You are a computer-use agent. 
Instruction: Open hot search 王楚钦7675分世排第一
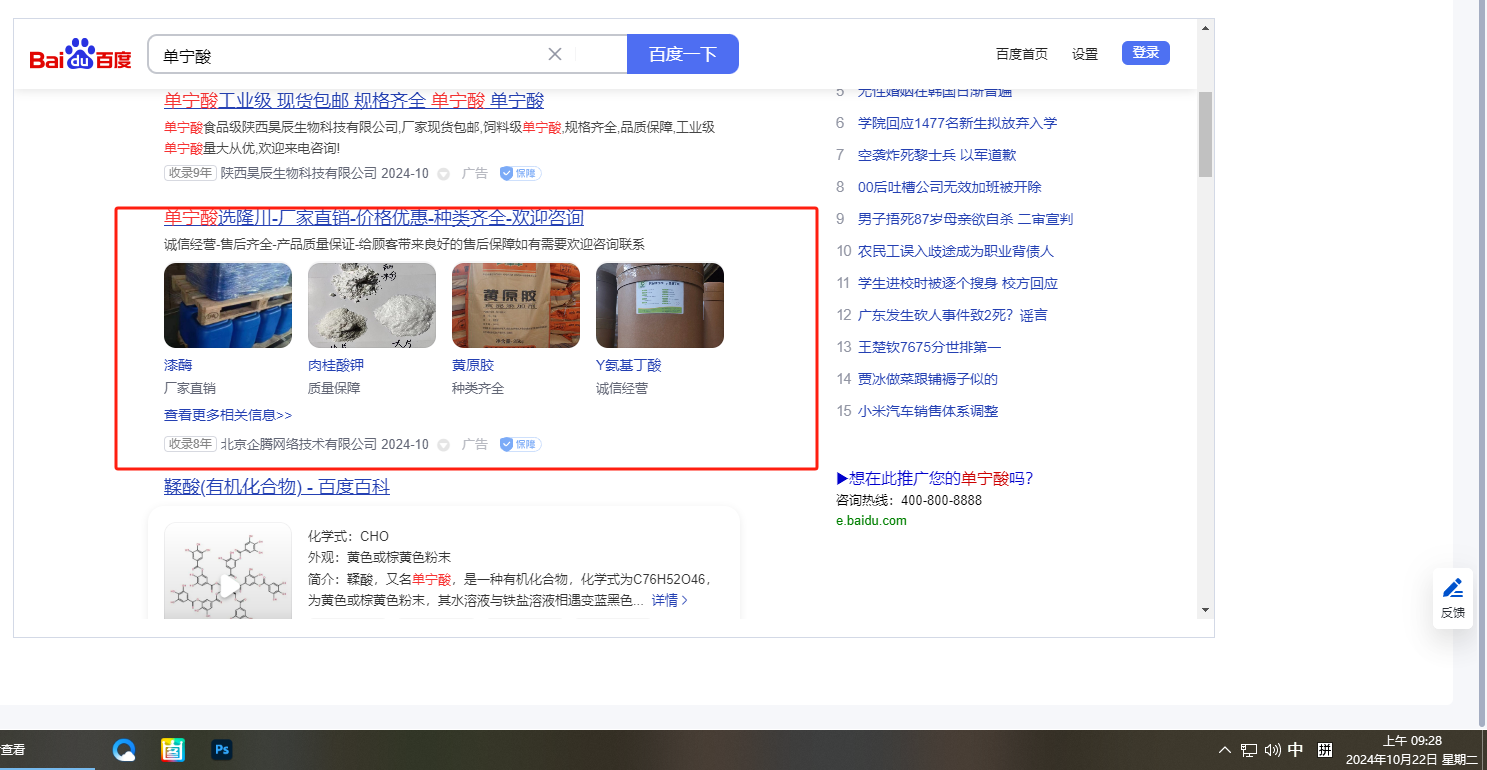(x=929, y=347)
